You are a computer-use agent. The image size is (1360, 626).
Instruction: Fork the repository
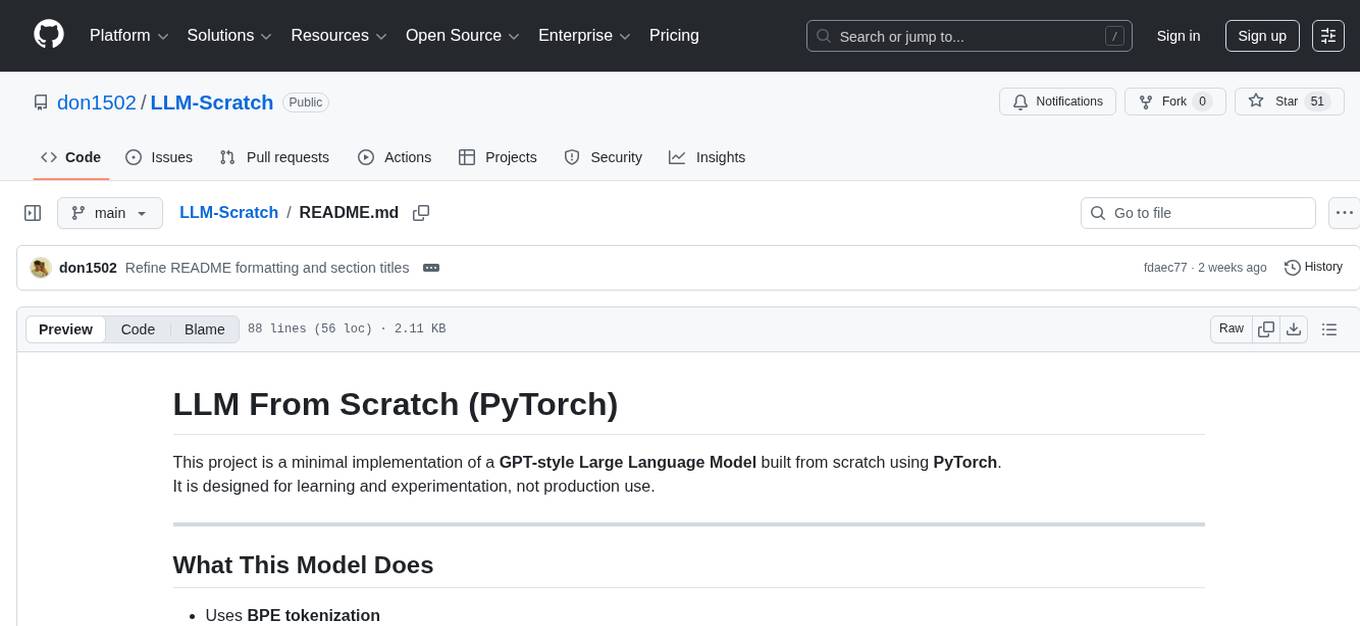click(x=1174, y=101)
